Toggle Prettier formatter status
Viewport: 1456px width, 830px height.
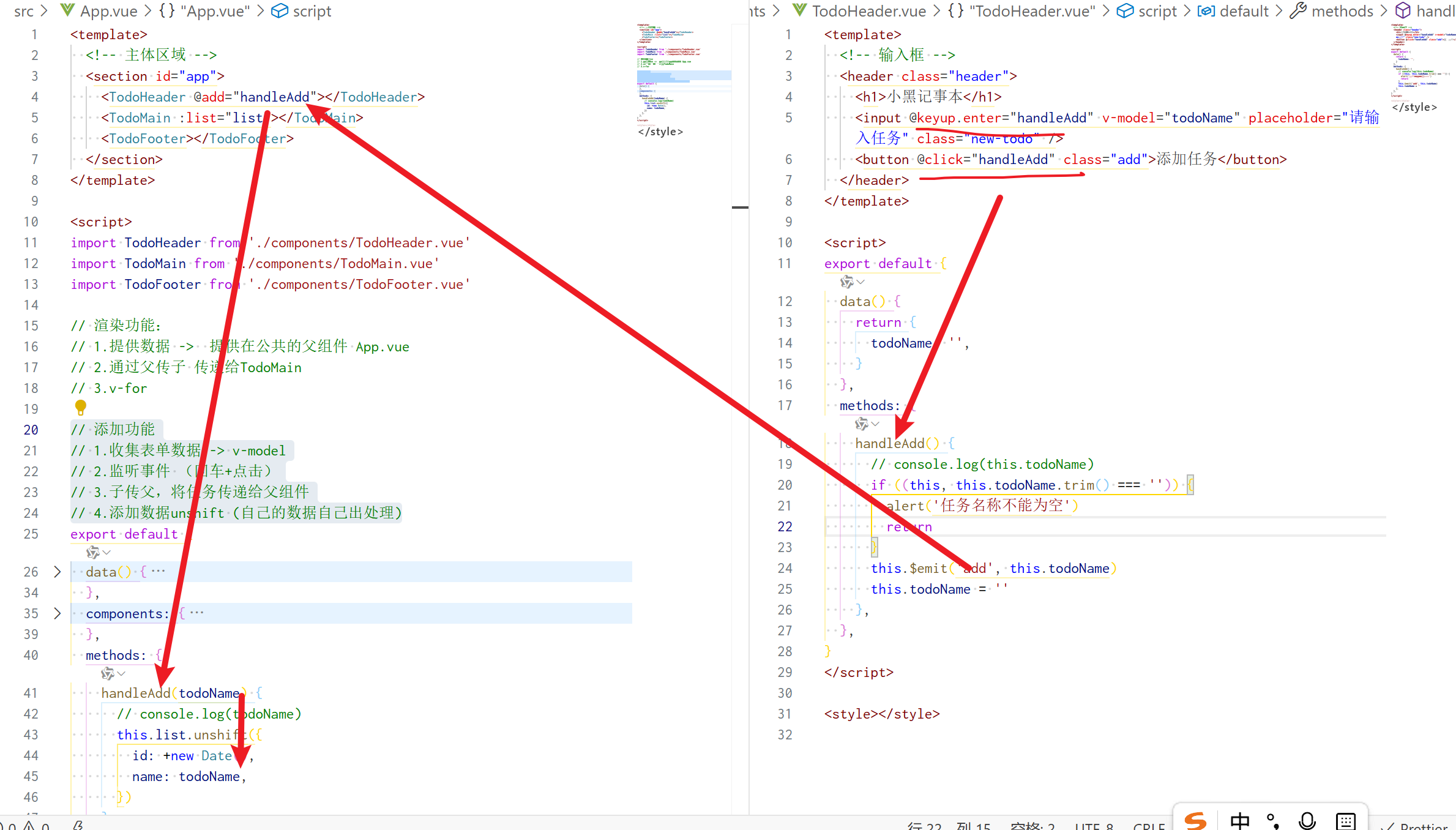click(x=1417, y=826)
